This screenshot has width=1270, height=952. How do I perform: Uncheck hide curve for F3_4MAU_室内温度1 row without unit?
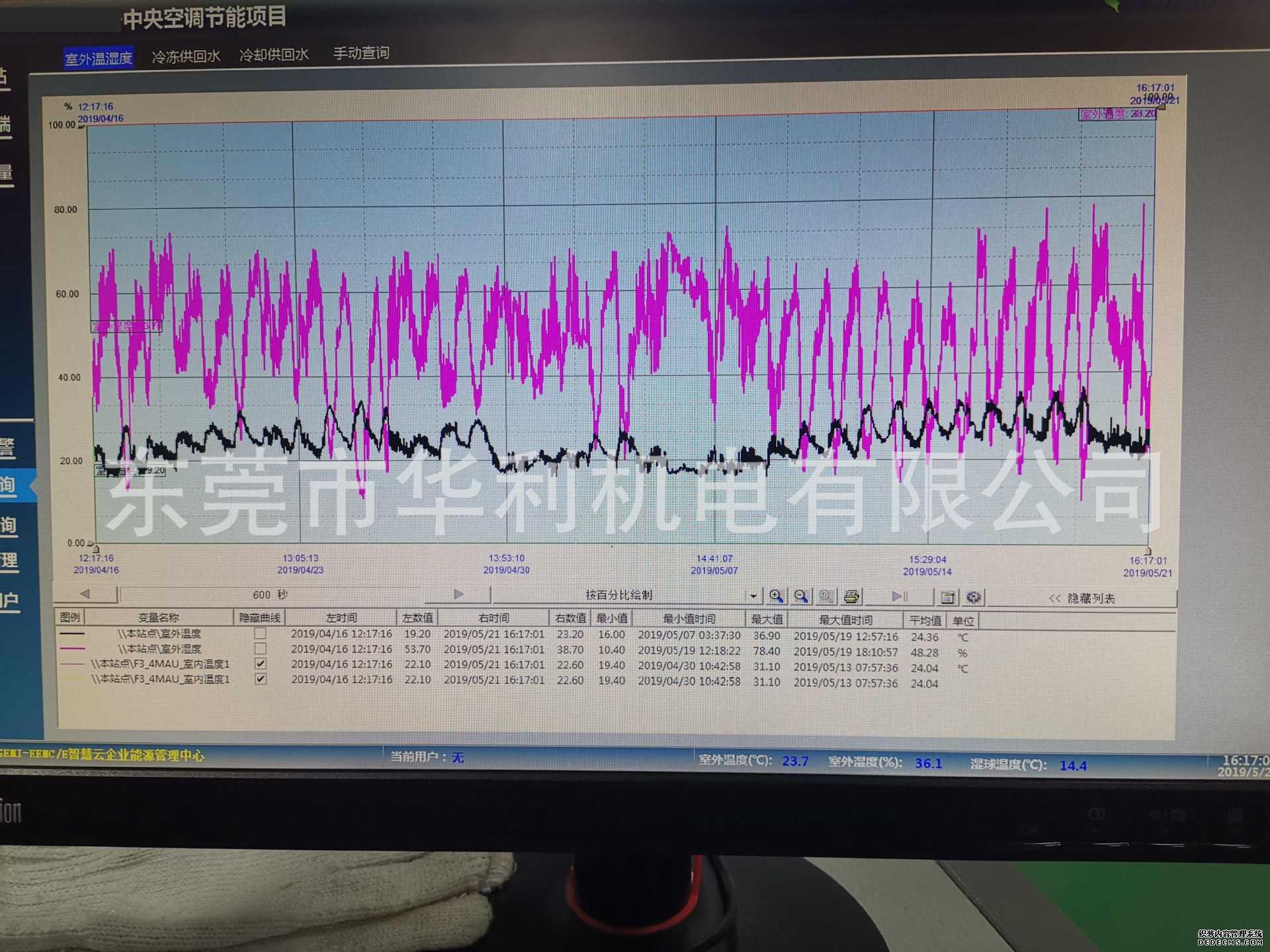pyautogui.click(x=261, y=679)
